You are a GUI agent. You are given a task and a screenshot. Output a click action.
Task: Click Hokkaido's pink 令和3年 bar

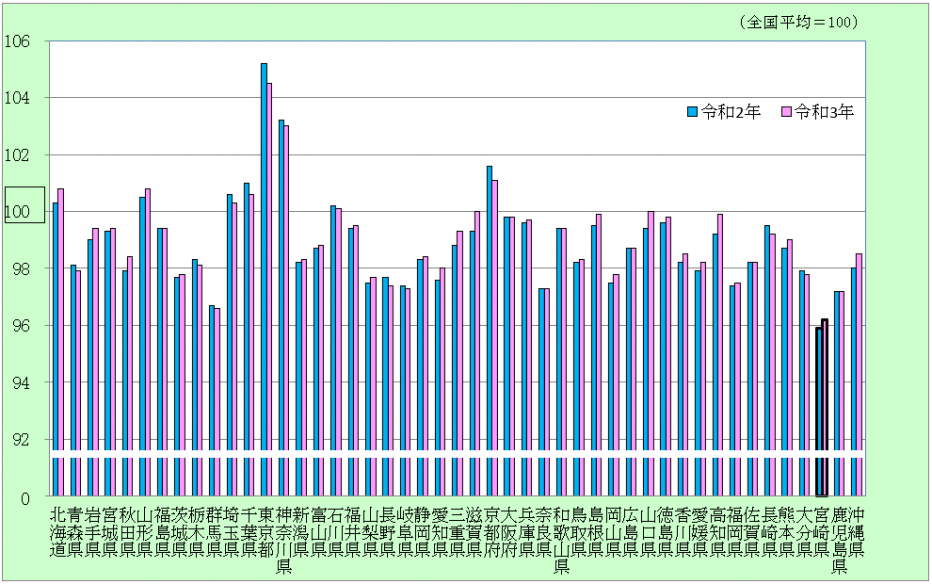[61, 342]
